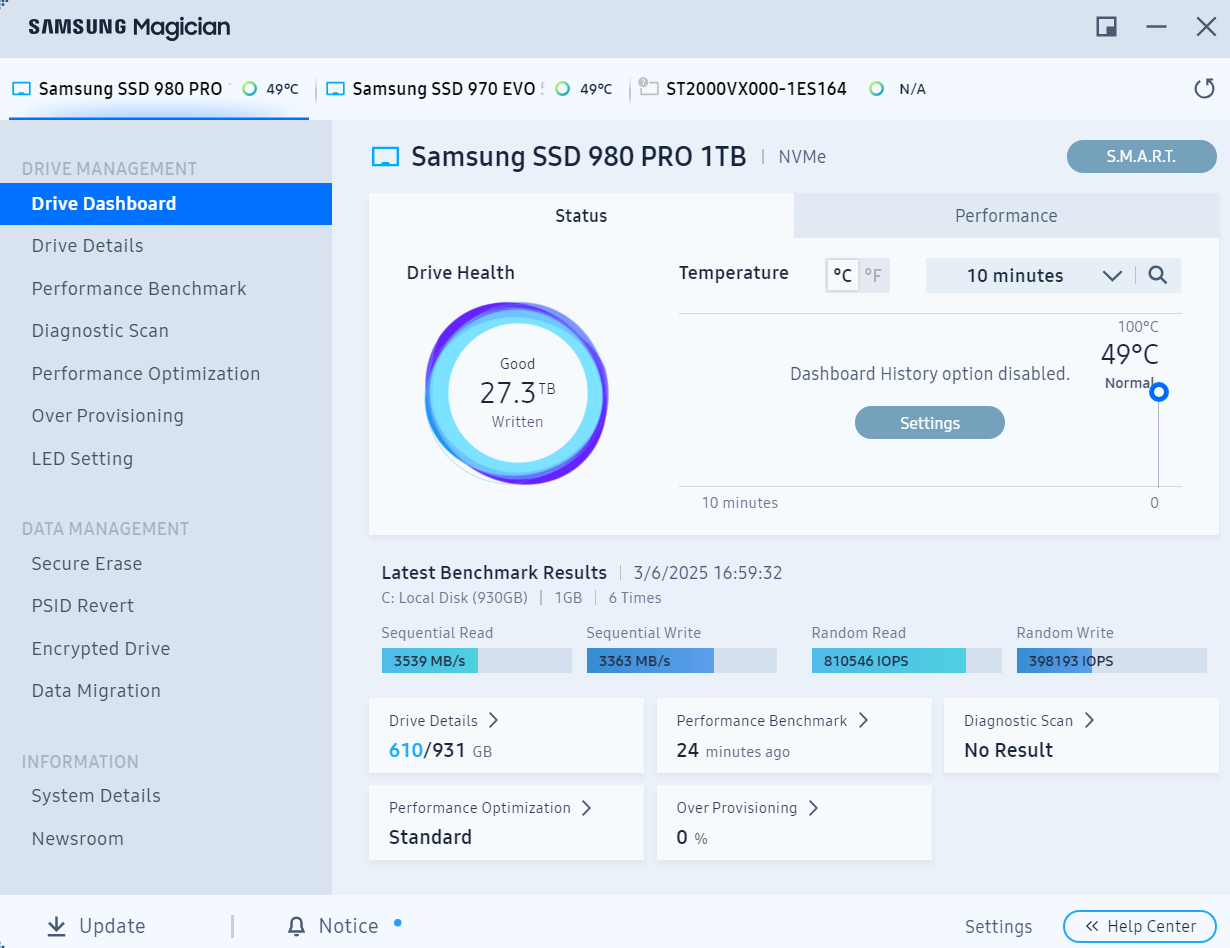The height and width of the screenshot is (948, 1230).
Task: Click the Update download arrow icon
Action: [x=57, y=926]
